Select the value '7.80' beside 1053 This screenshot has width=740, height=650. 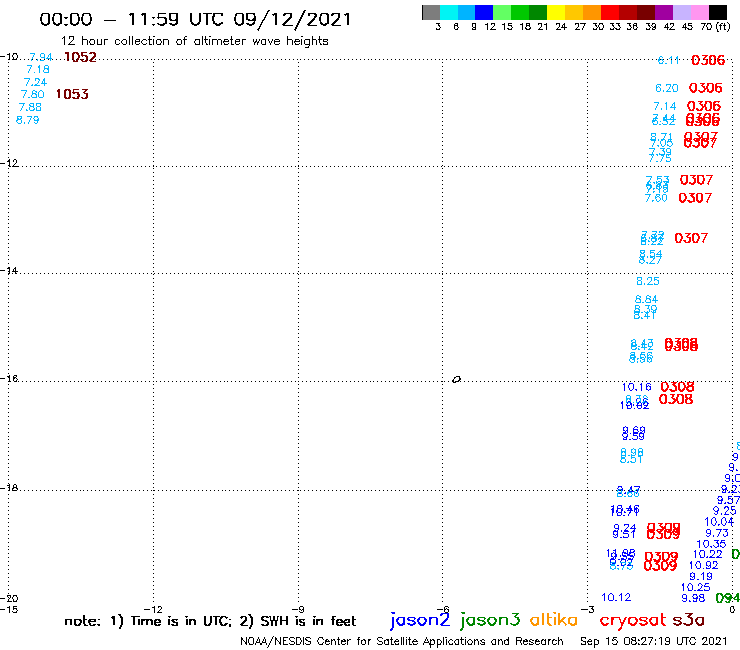[33, 94]
